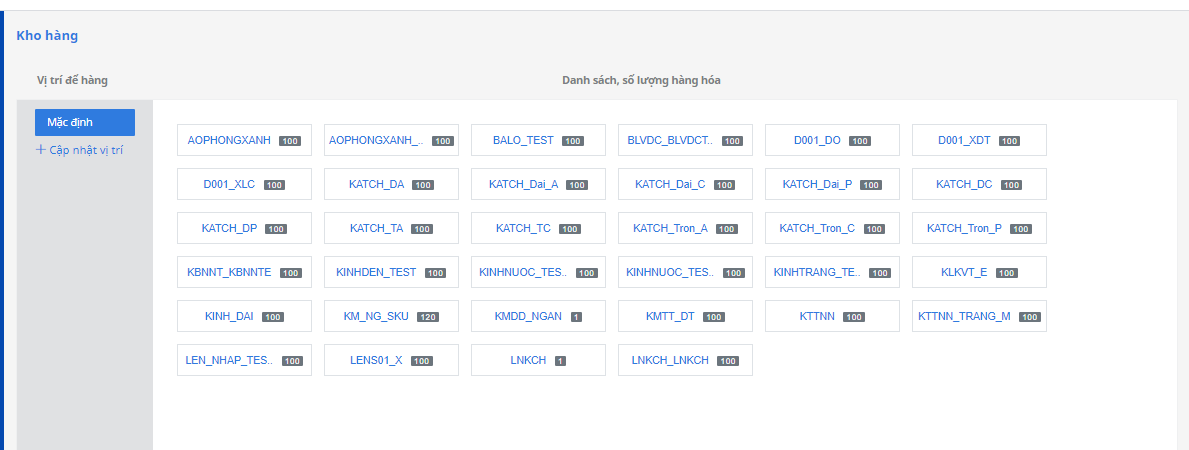Image resolution: width=1189 pixels, height=450 pixels.
Task: Click the quantity badge 1 on LNKCH
Action: 560,361
